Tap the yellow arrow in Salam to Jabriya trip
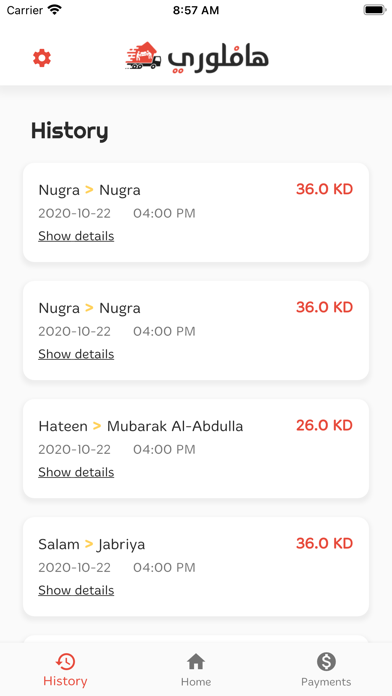Screen dimensions: 392x696 coord(89,544)
